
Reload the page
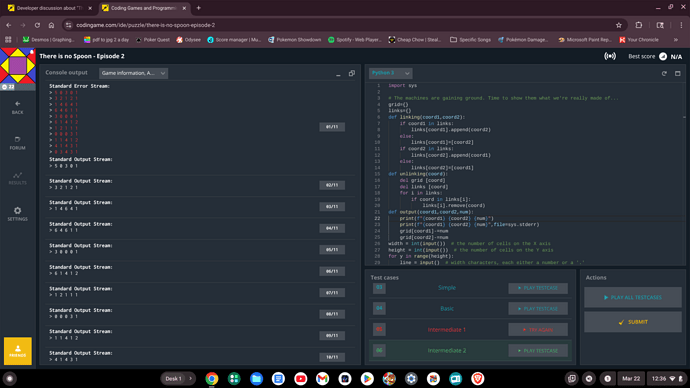point(37,25)
